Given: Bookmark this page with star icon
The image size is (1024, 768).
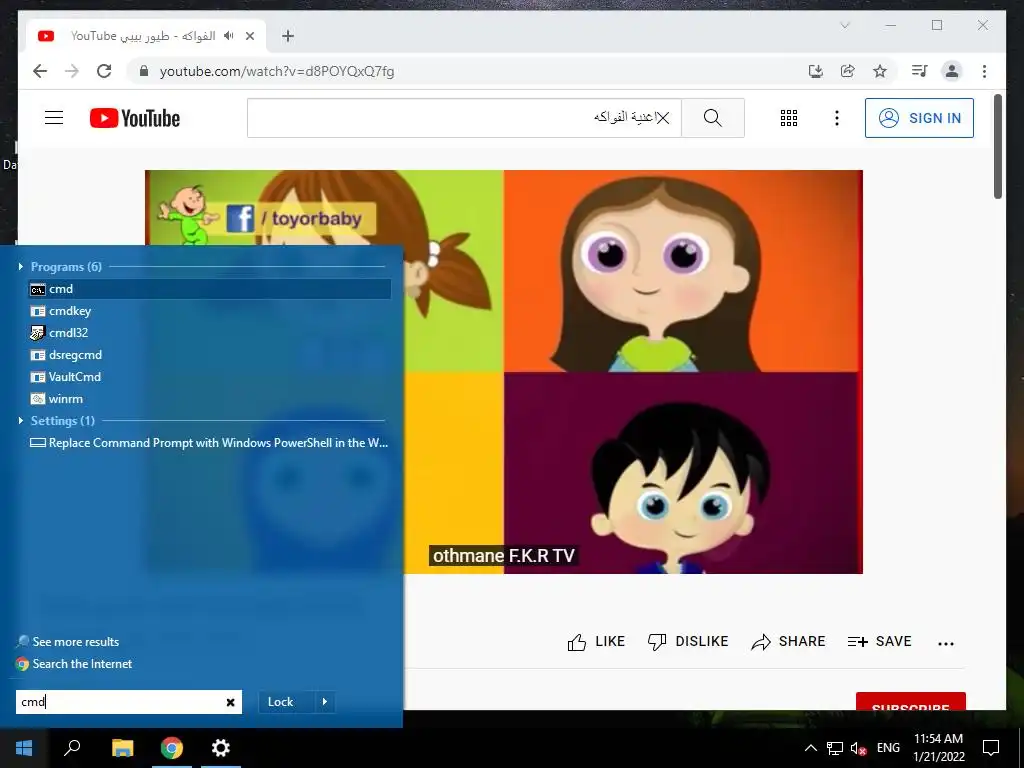Looking at the screenshot, I should tap(880, 71).
